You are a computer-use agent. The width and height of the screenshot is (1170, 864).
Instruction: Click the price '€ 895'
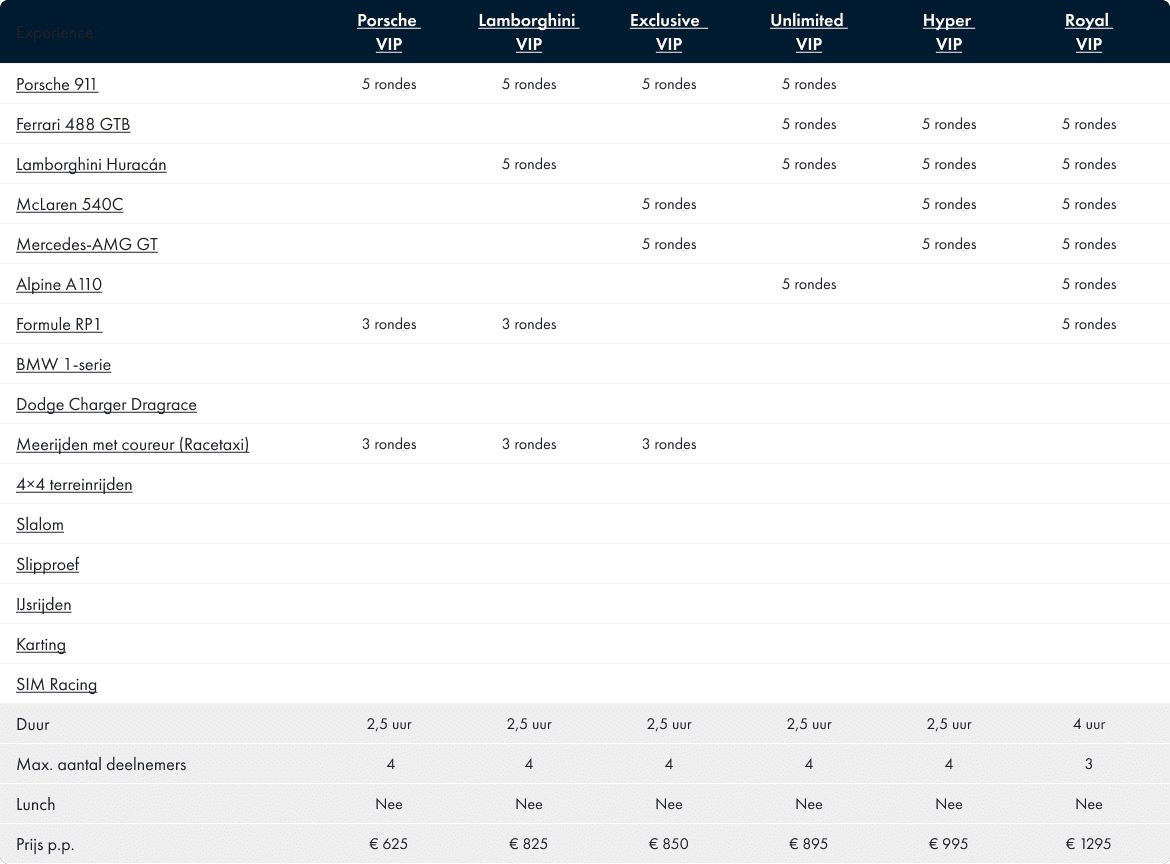[808, 844]
